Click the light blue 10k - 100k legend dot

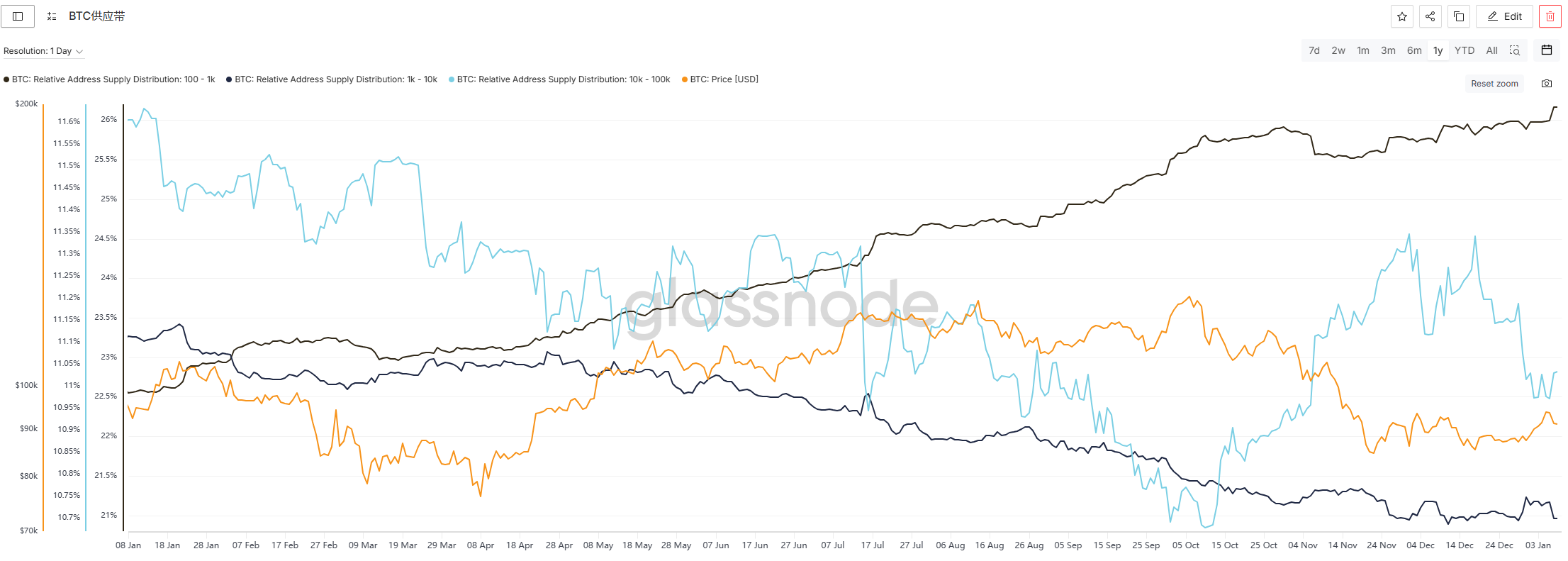[x=452, y=79]
